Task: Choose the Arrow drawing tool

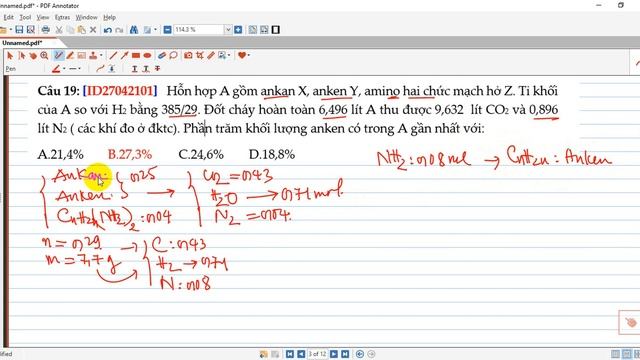Action: 124,55
